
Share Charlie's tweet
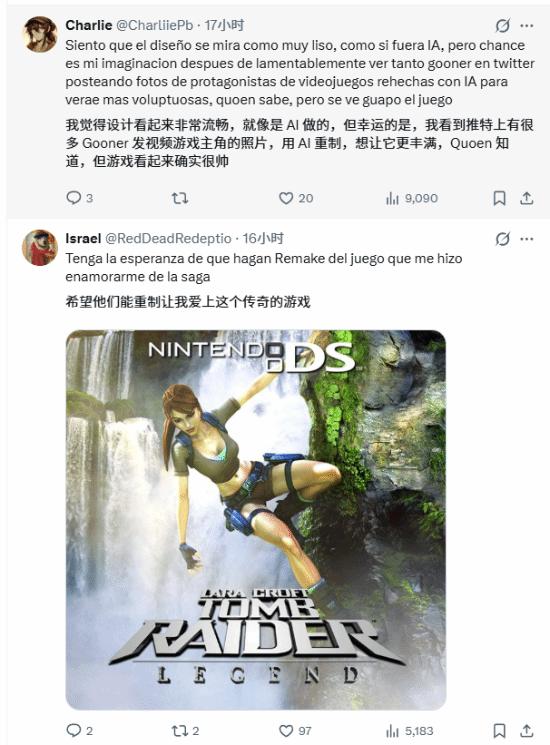[526, 198]
